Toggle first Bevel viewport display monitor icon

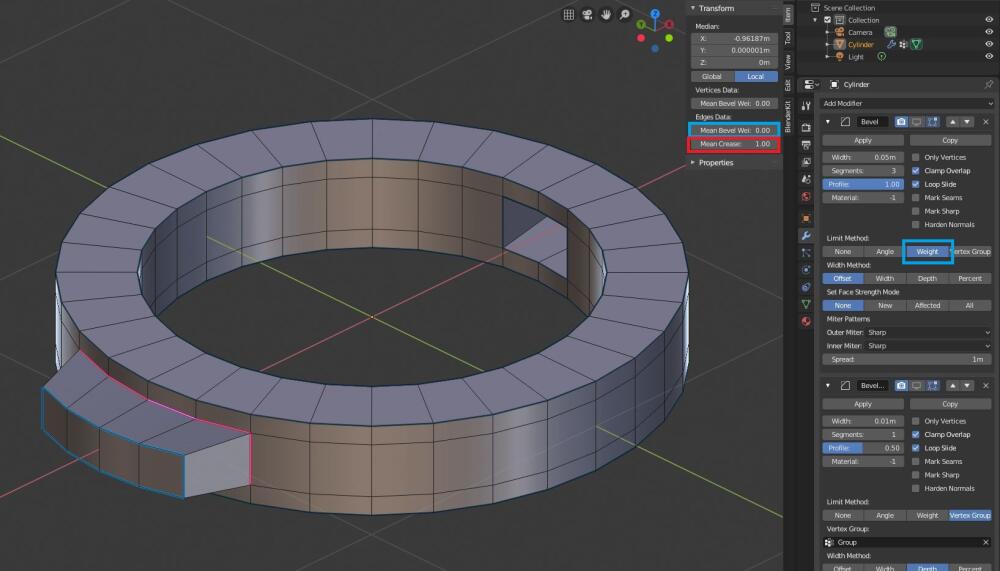click(x=916, y=122)
